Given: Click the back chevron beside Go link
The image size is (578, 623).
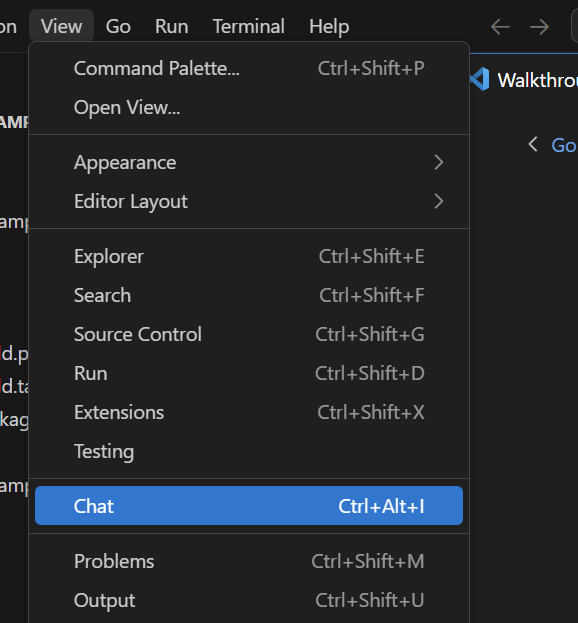Looking at the screenshot, I should pos(533,144).
